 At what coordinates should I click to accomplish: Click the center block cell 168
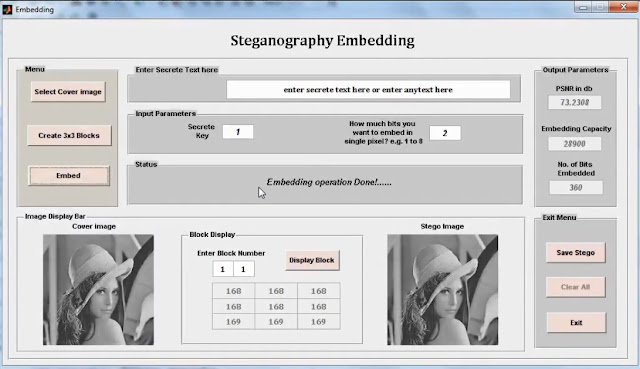[276, 307]
